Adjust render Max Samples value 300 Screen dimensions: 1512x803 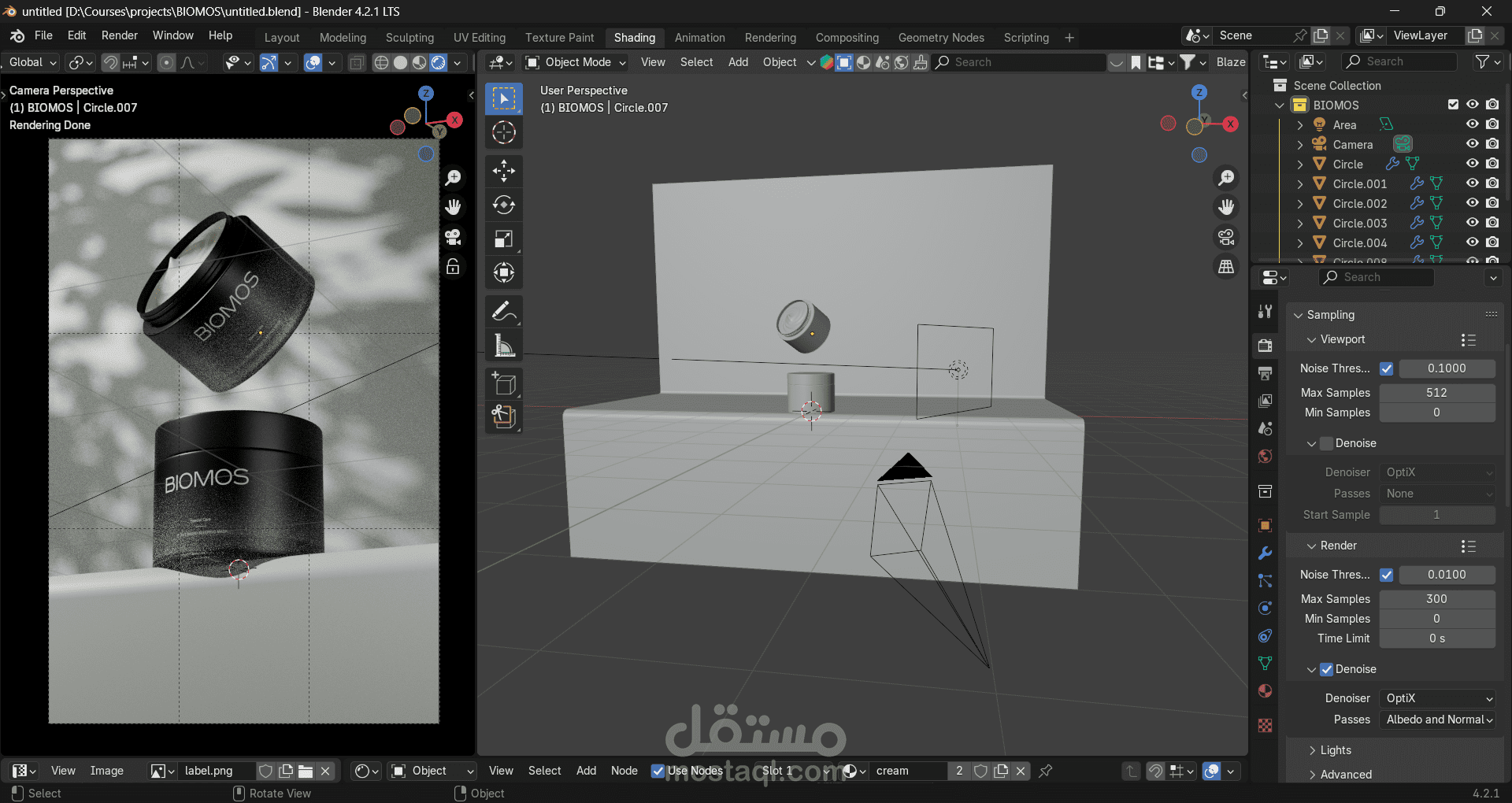click(x=1437, y=599)
